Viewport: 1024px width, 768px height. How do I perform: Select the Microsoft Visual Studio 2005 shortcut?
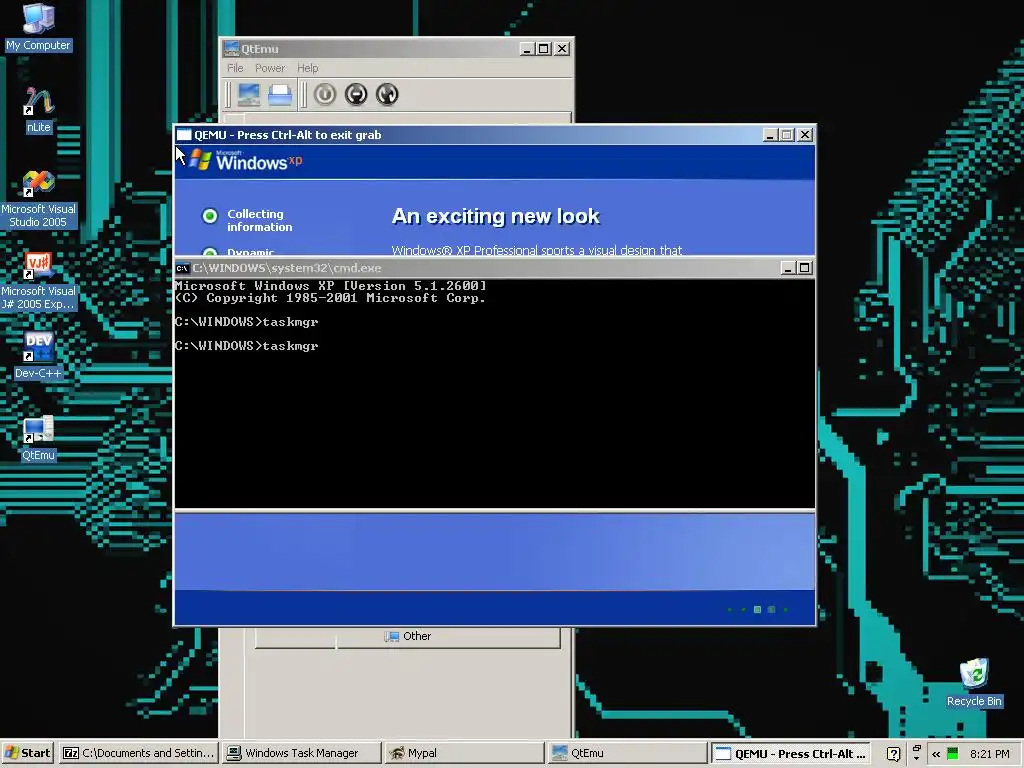pos(38,199)
